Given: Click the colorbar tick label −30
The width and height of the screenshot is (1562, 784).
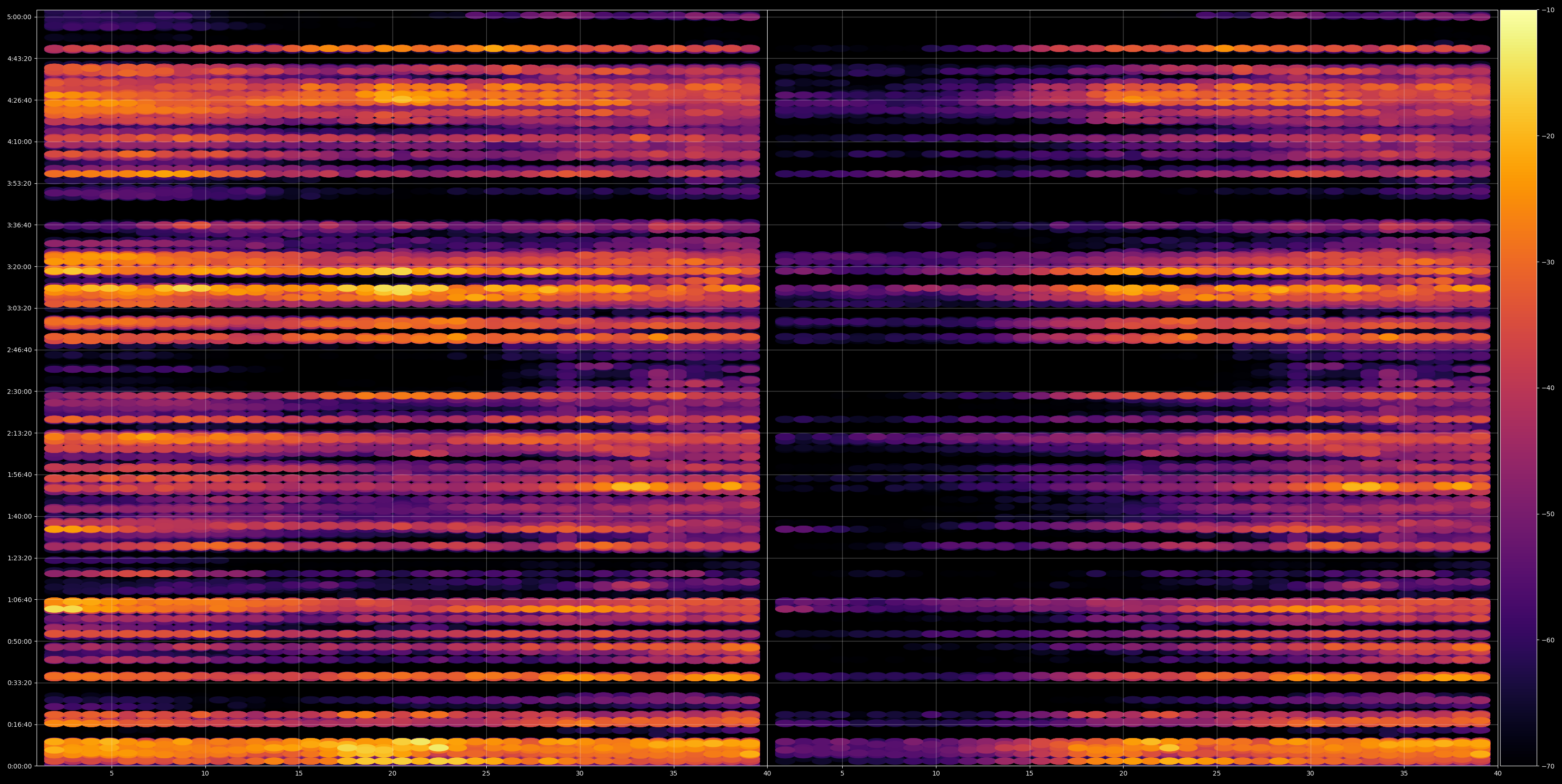Looking at the screenshot, I should (x=1548, y=263).
